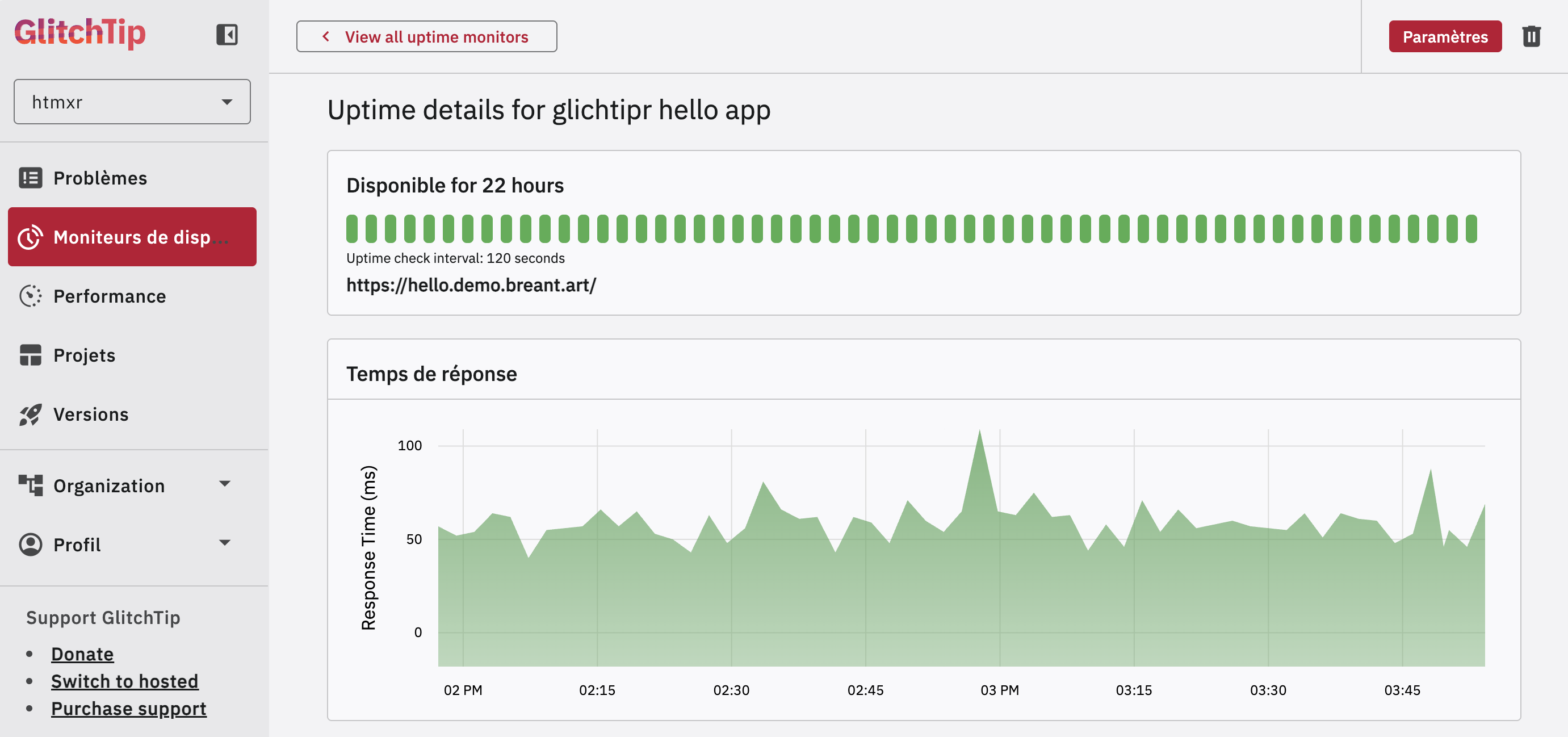
Task: Follow the Switch to hosted link
Action: click(x=124, y=681)
